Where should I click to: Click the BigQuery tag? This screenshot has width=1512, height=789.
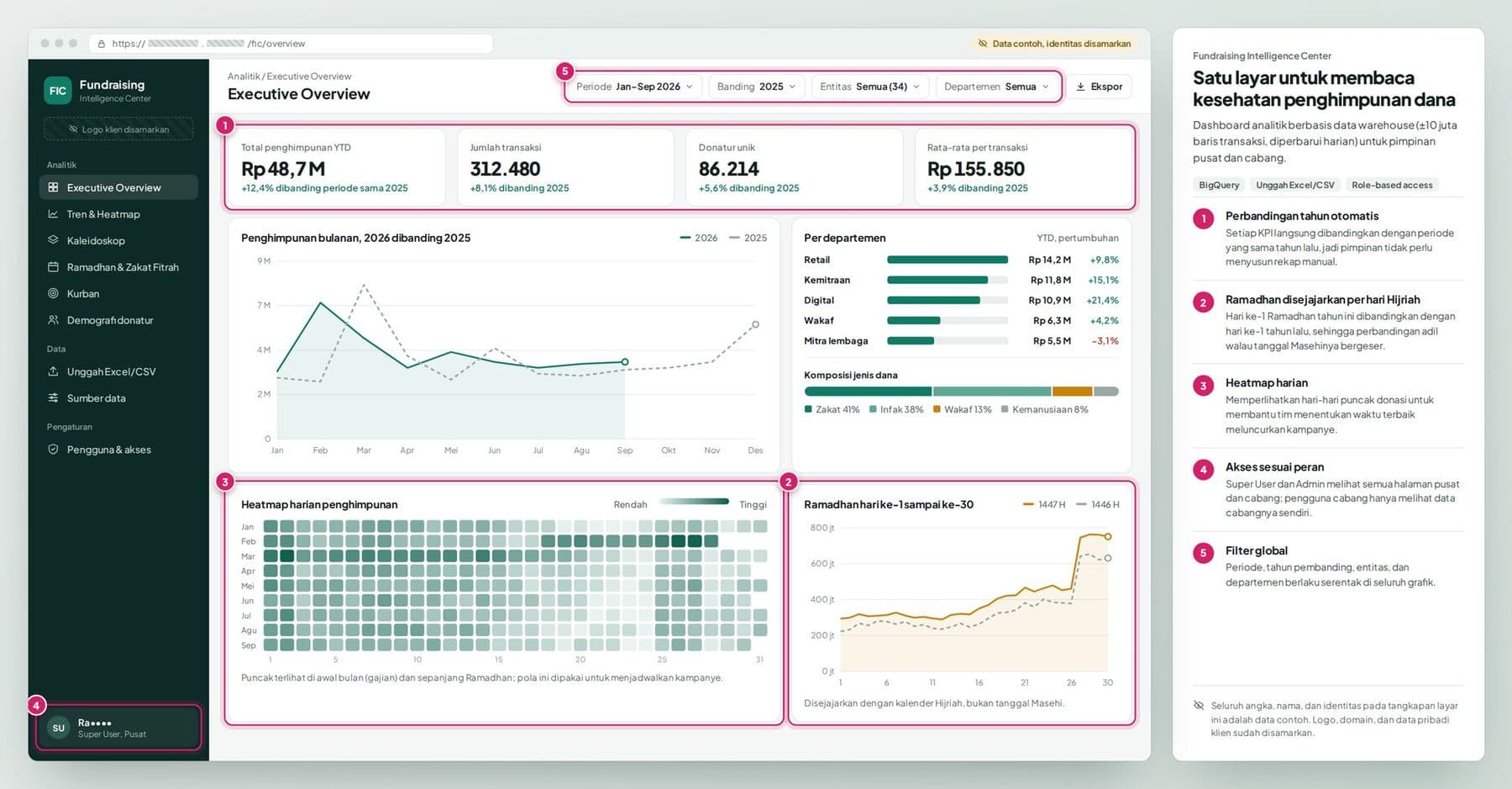tap(1219, 185)
